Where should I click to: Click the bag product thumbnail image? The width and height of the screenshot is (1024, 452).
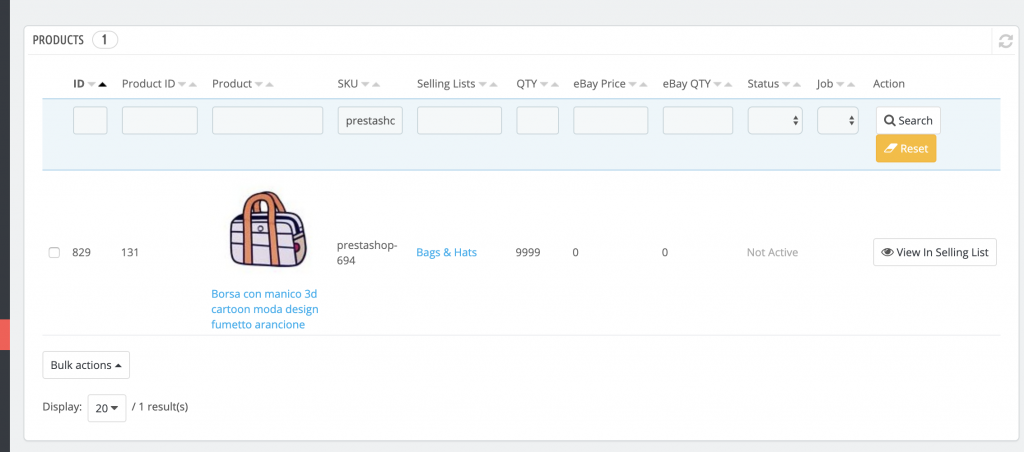tap(266, 230)
